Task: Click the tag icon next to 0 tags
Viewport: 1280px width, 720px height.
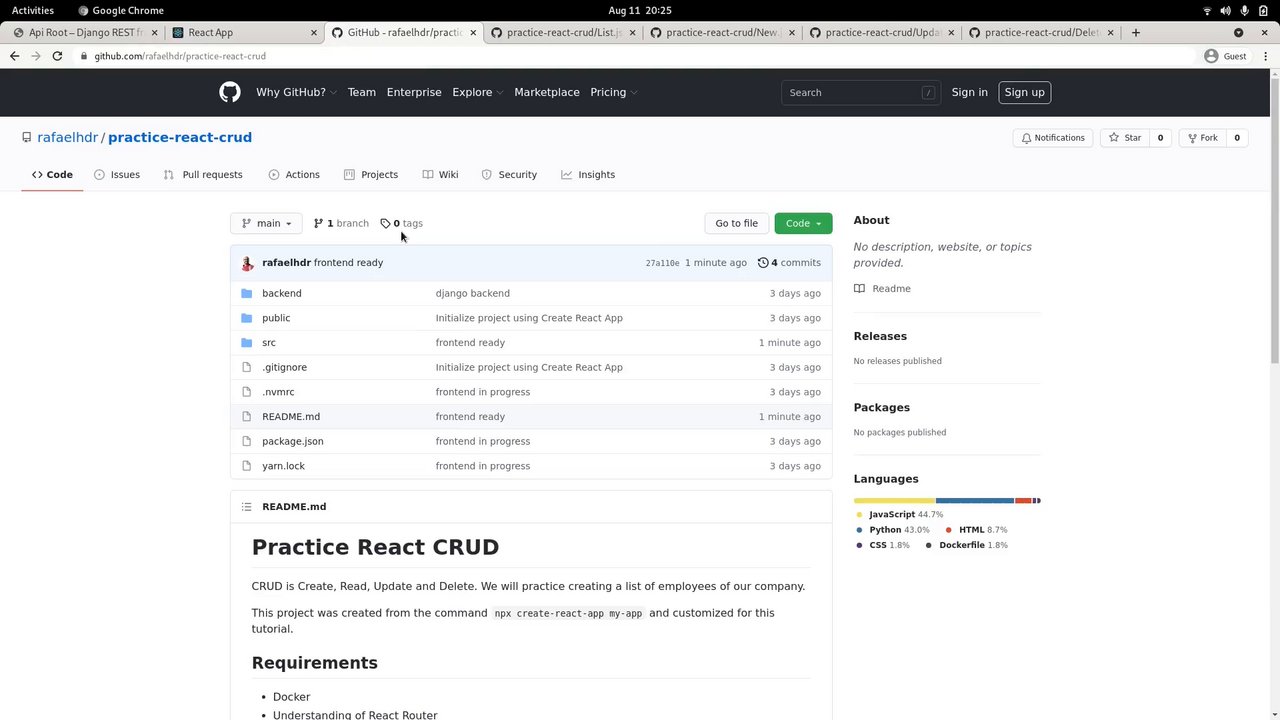Action: [x=385, y=223]
